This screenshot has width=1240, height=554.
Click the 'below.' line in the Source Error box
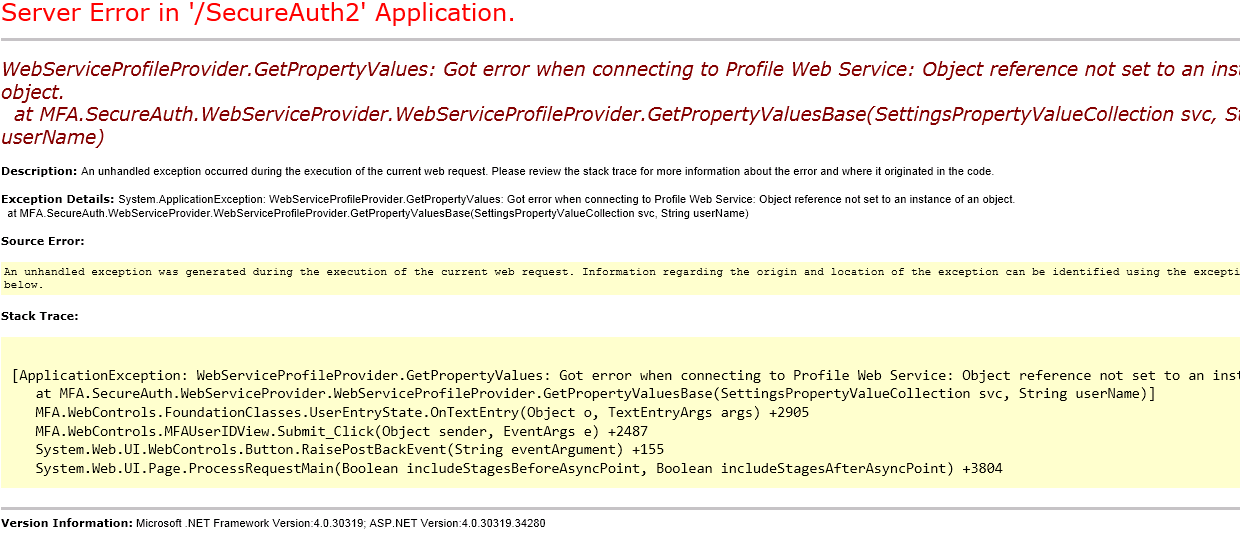(22, 285)
